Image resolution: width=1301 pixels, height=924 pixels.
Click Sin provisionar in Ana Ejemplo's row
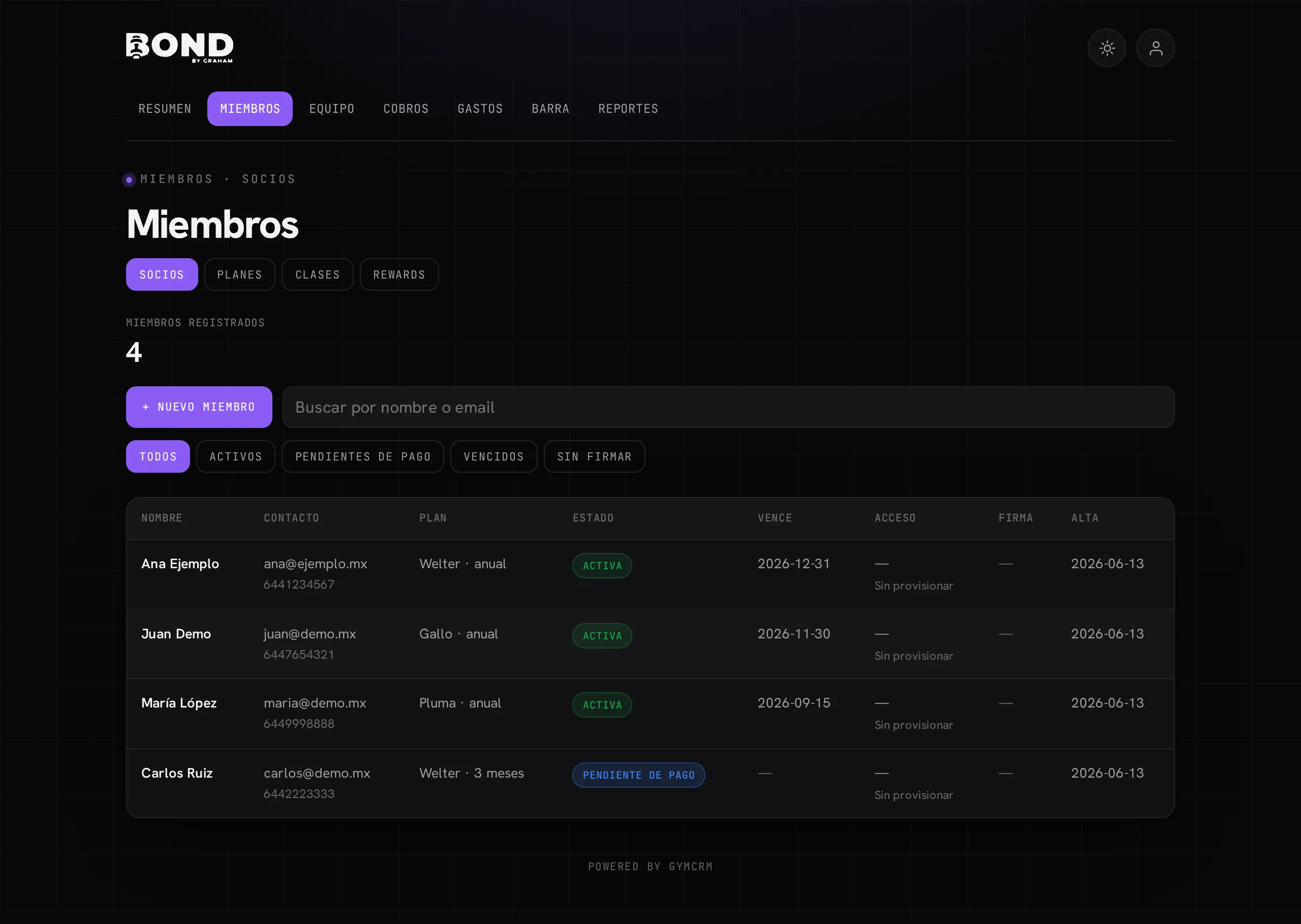point(914,586)
